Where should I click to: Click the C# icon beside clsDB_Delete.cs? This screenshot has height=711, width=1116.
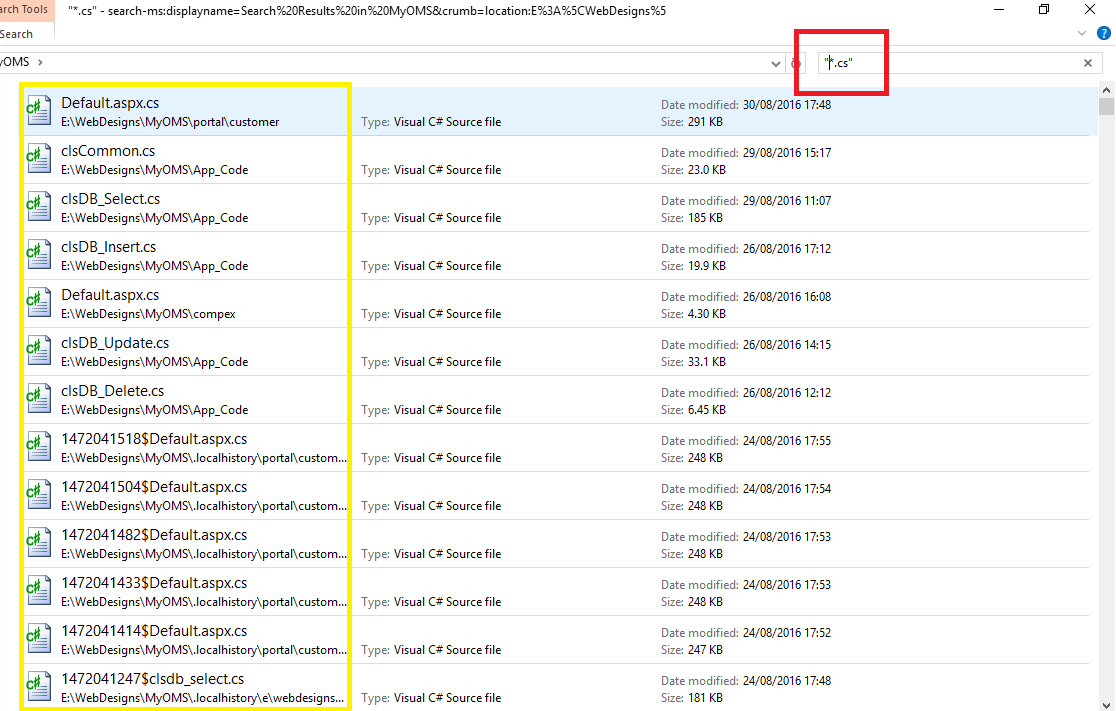click(38, 398)
